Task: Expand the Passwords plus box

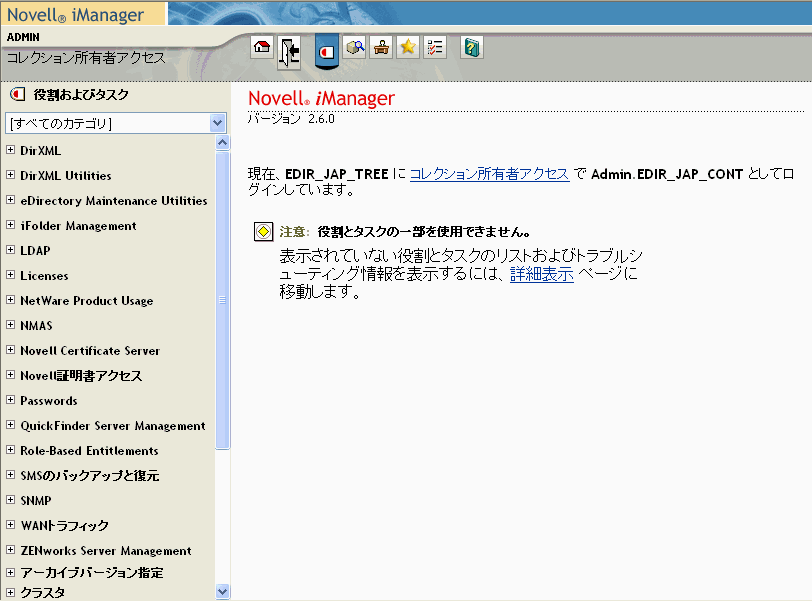Action: [x=10, y=400]
